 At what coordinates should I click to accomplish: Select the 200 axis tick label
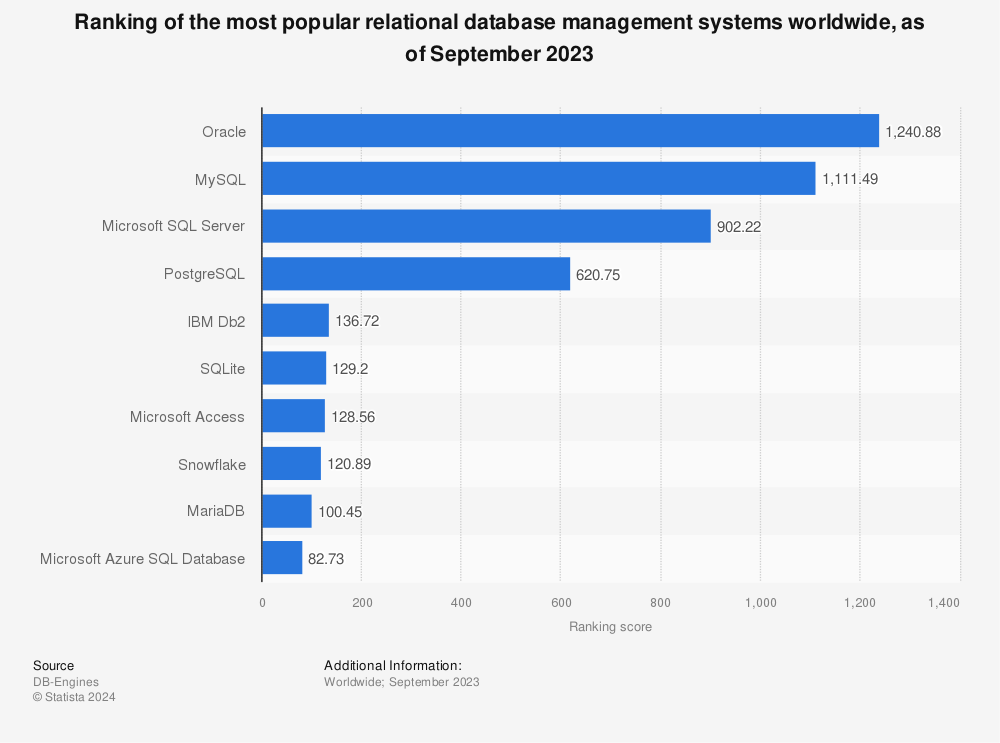point(362,603)
